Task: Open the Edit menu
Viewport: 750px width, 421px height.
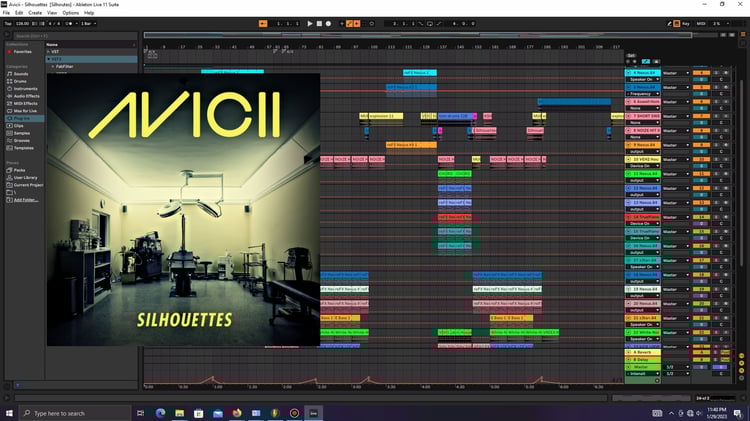Action: coord(19,13)
